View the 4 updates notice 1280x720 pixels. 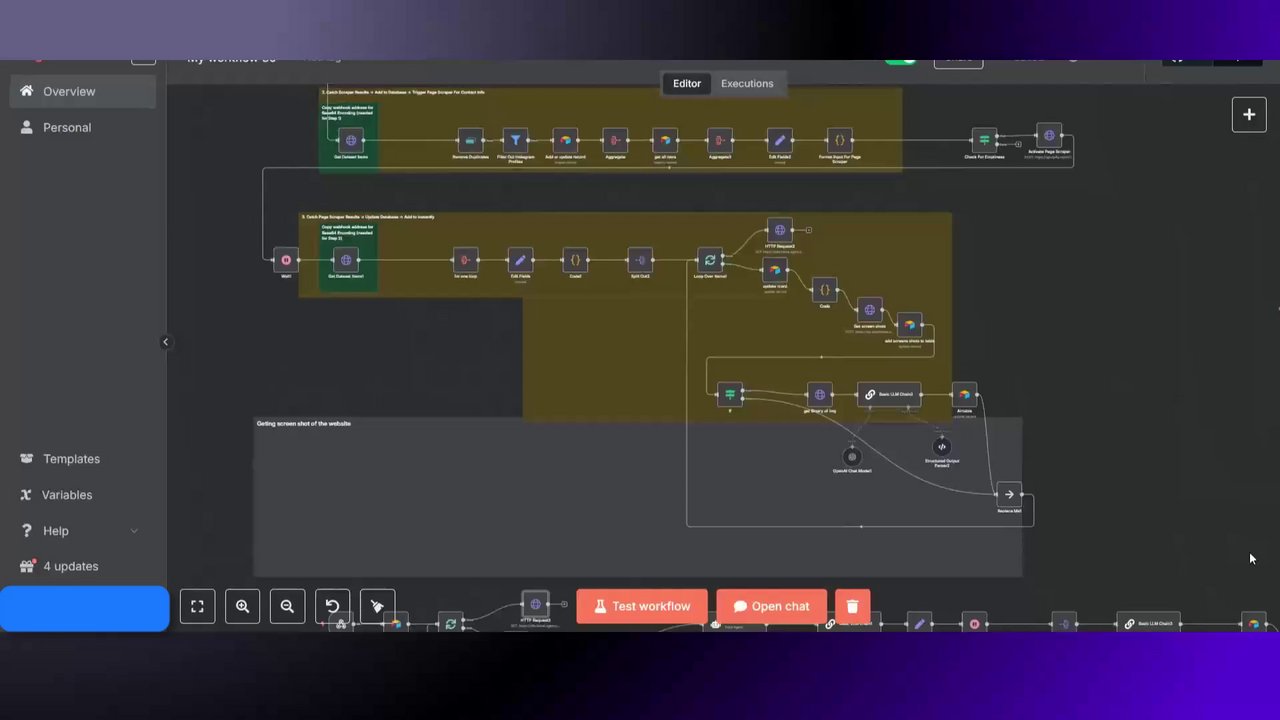pos(83,566)
